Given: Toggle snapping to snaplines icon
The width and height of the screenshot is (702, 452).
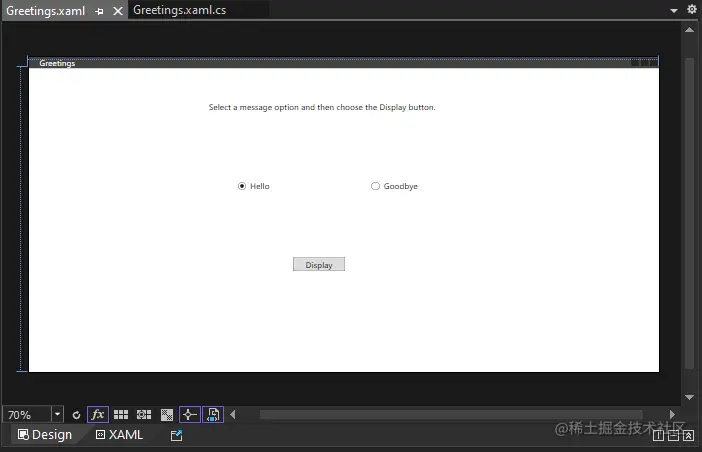Looking at the screenshot, I should (x=190, y=414).
